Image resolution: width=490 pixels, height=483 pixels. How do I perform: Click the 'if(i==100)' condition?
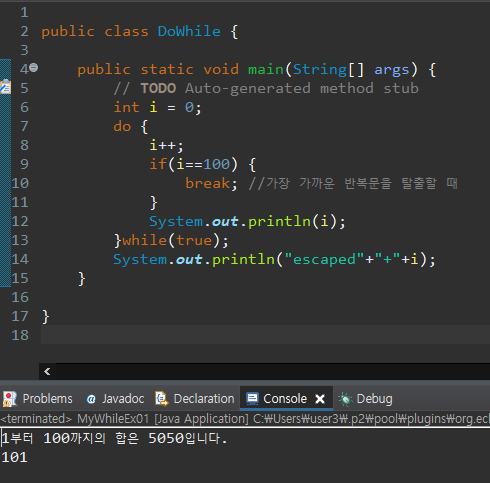pyautogui.click(x=194, y=164)
